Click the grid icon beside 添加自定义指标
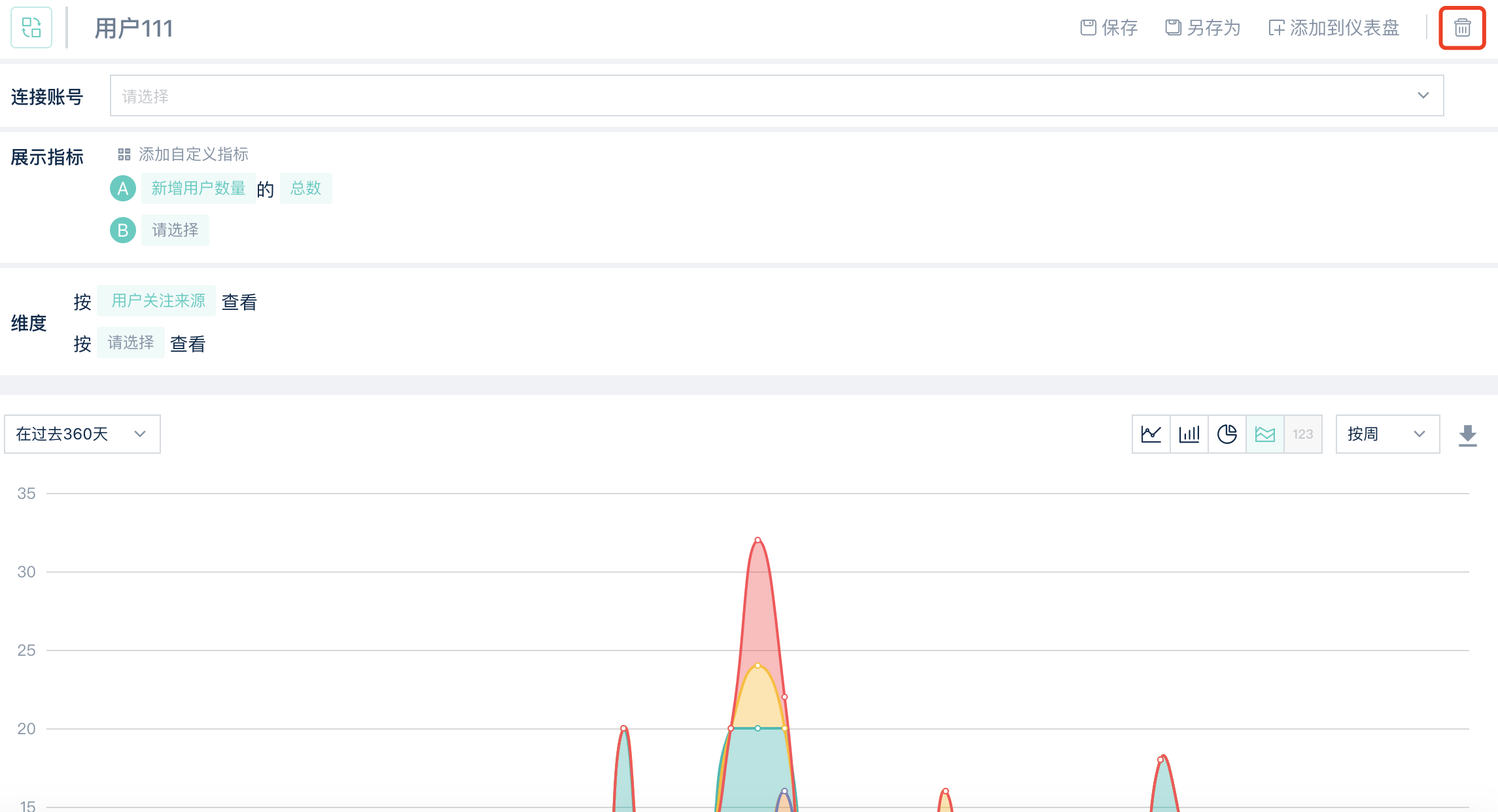The width and height of the screenshot is (1498, 812). (124, 154)
